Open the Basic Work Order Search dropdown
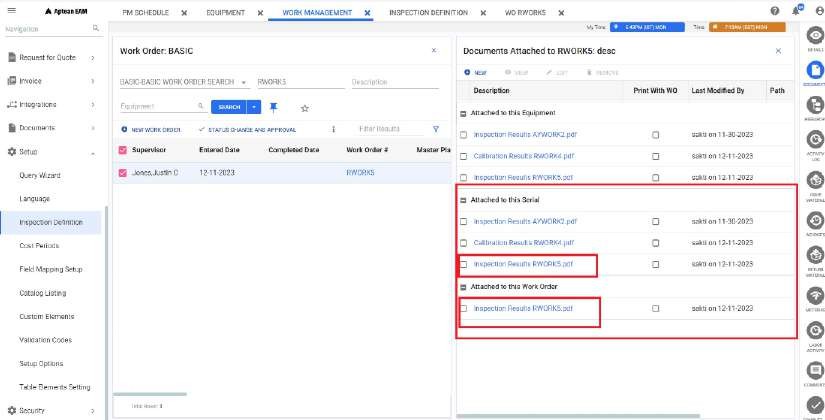 click(x=244, y=83)
